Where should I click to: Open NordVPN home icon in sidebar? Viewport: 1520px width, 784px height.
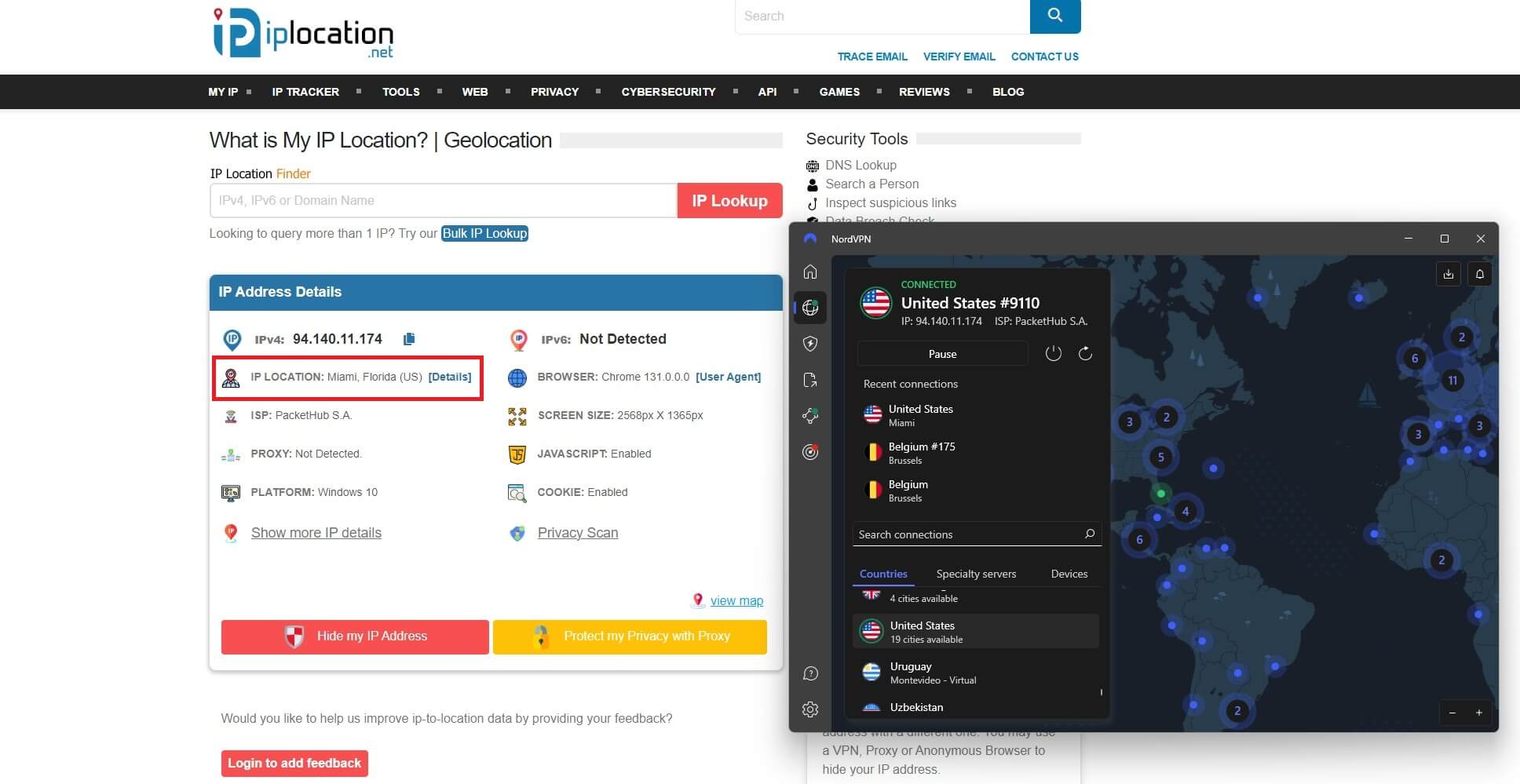[x=810, y=272]
